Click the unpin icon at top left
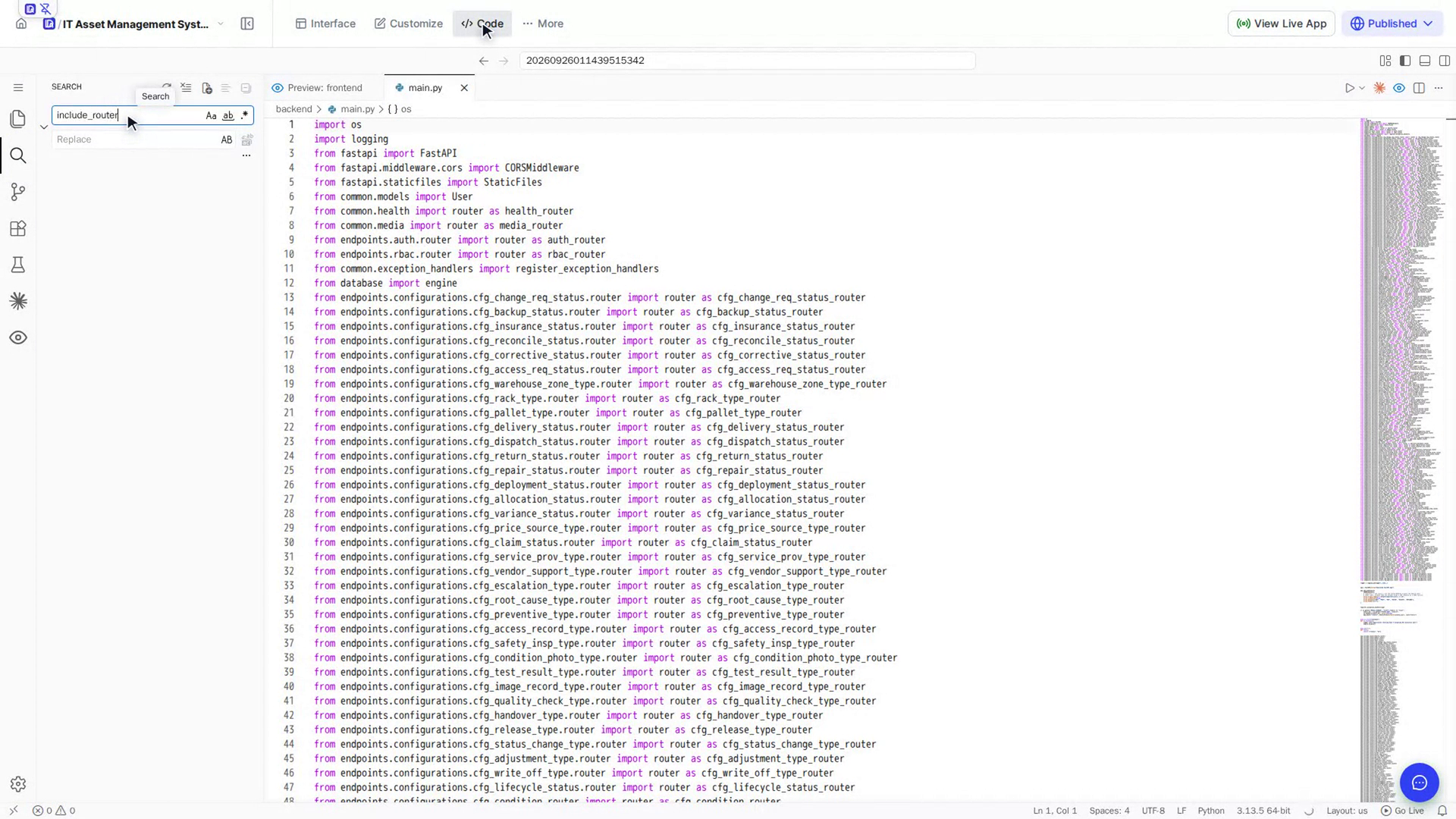Image resolution: width=1456 pixels, height=819 pixels. click(45, 9)
